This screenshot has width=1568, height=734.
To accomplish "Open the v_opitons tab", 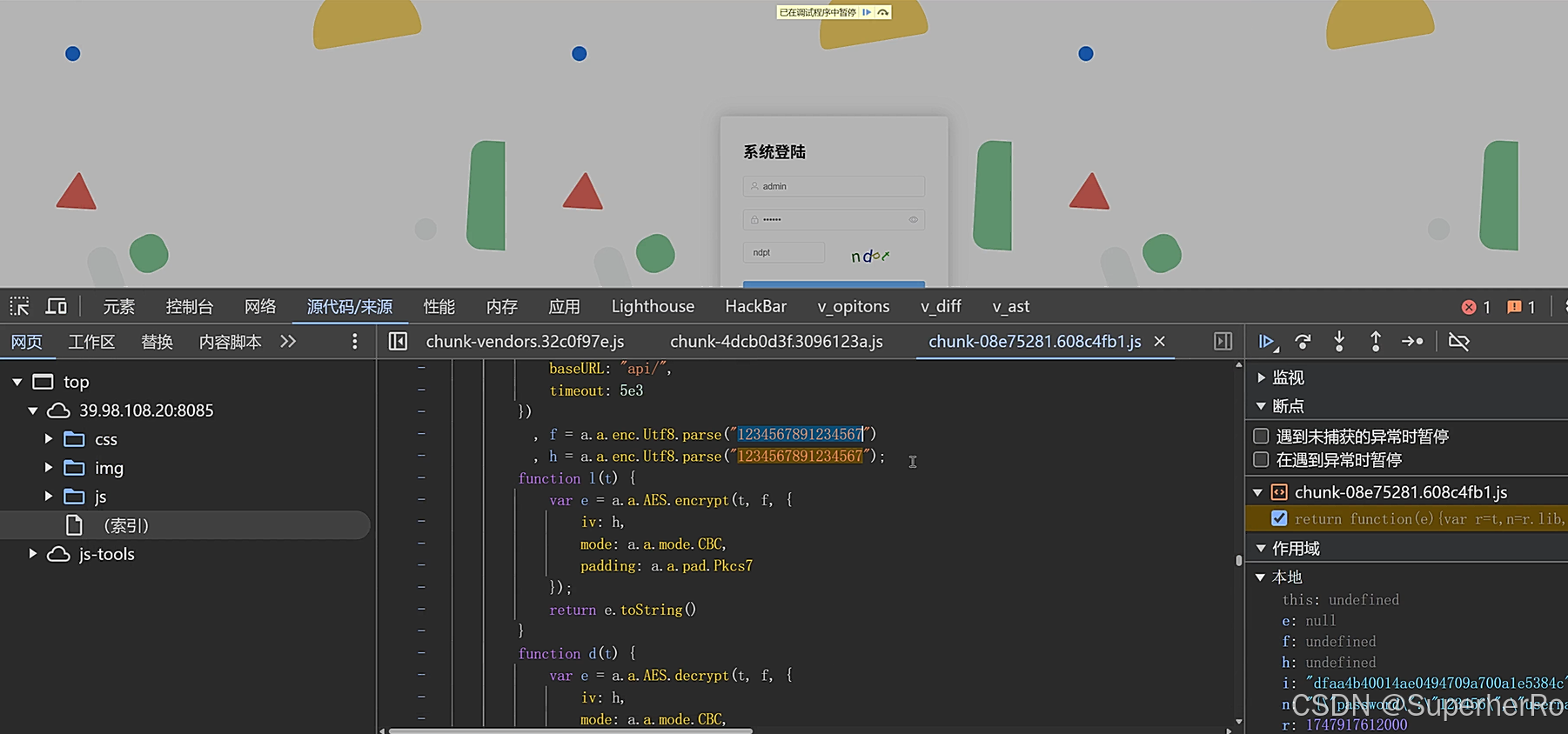I will click(x=853, y=306).
